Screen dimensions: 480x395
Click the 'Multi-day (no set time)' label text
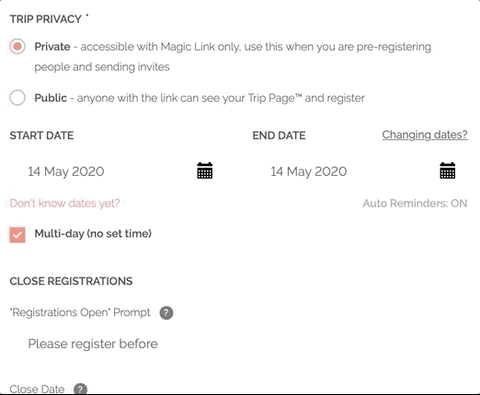point(93,234)
